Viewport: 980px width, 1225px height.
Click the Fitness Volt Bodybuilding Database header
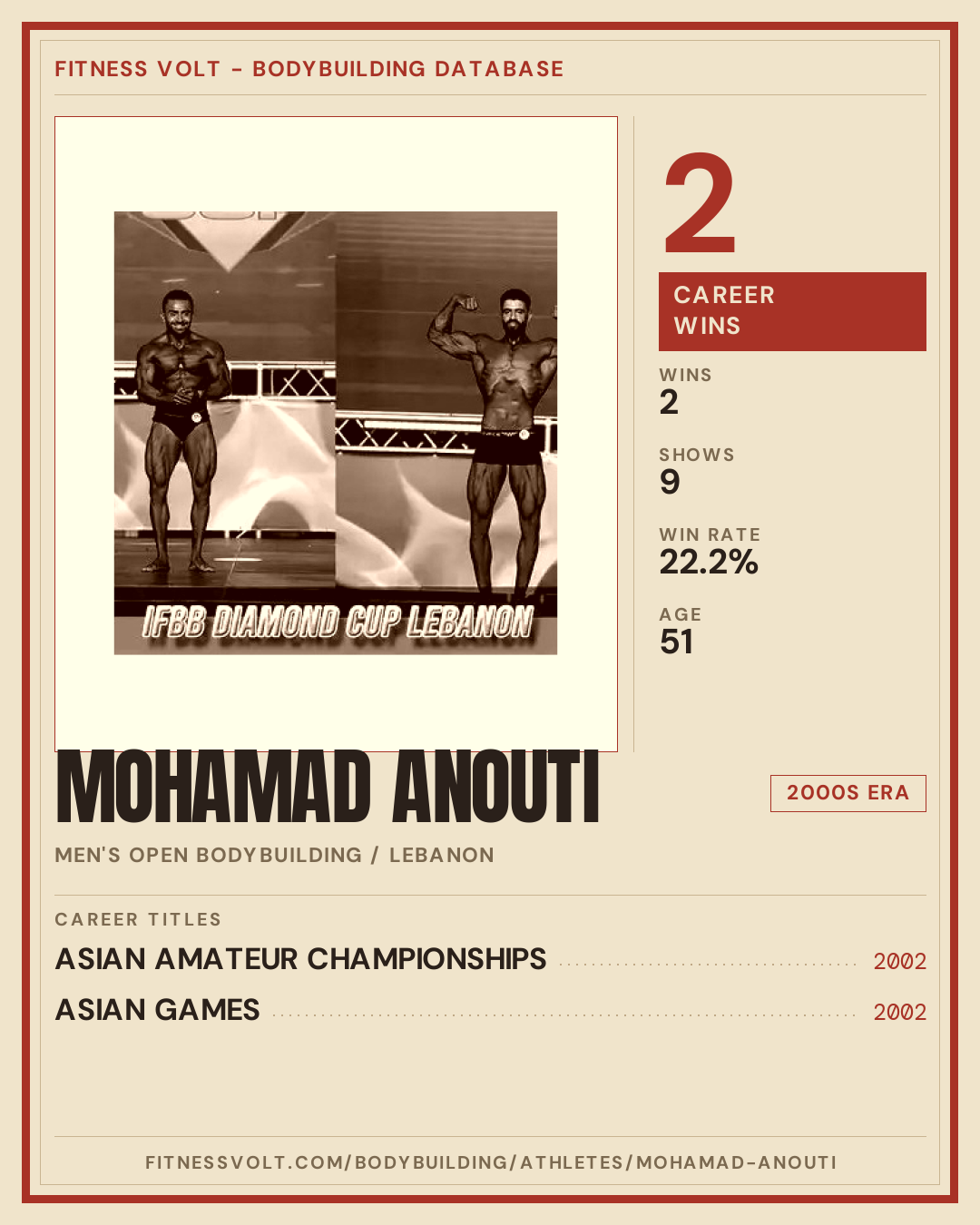click(x=309, y=69)
